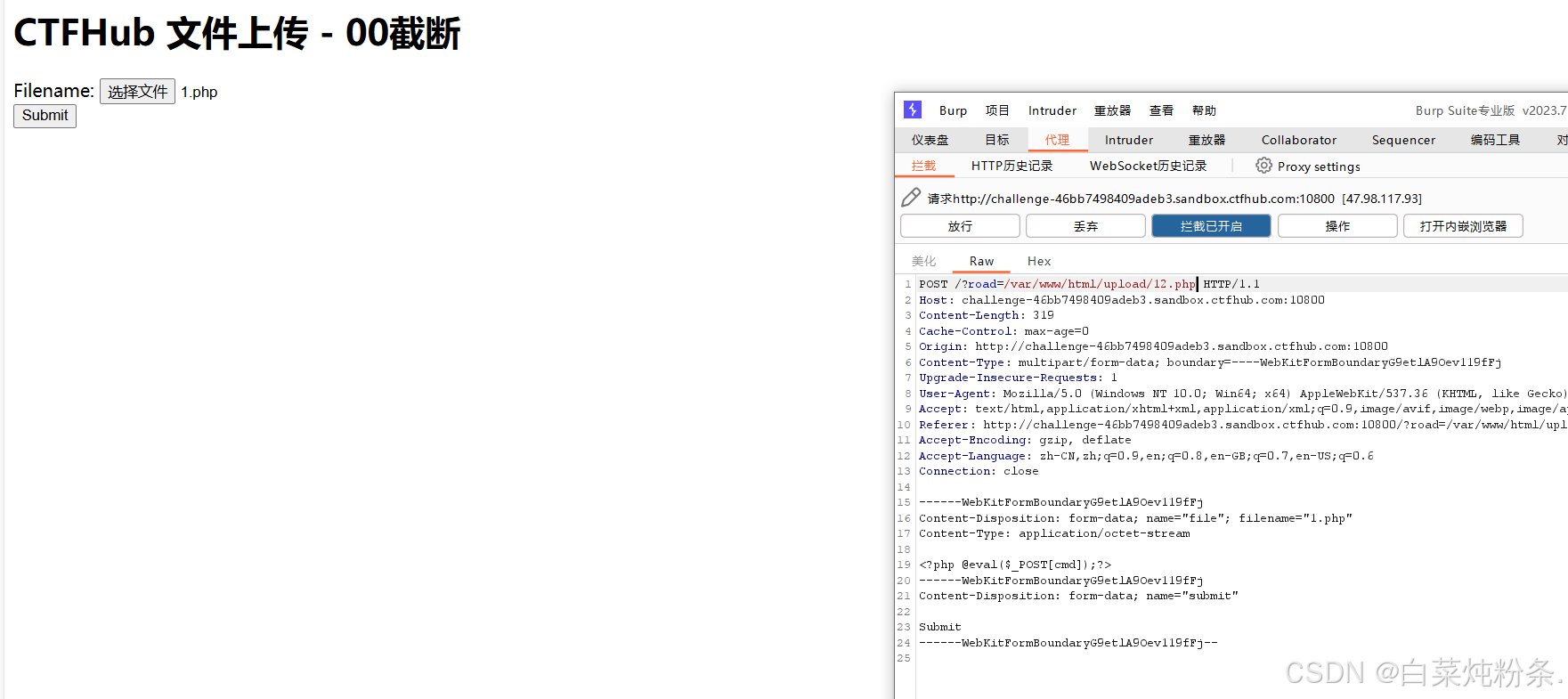
Task: Open Proxy settings gear icon
Action: click(x=1263, y=166)
